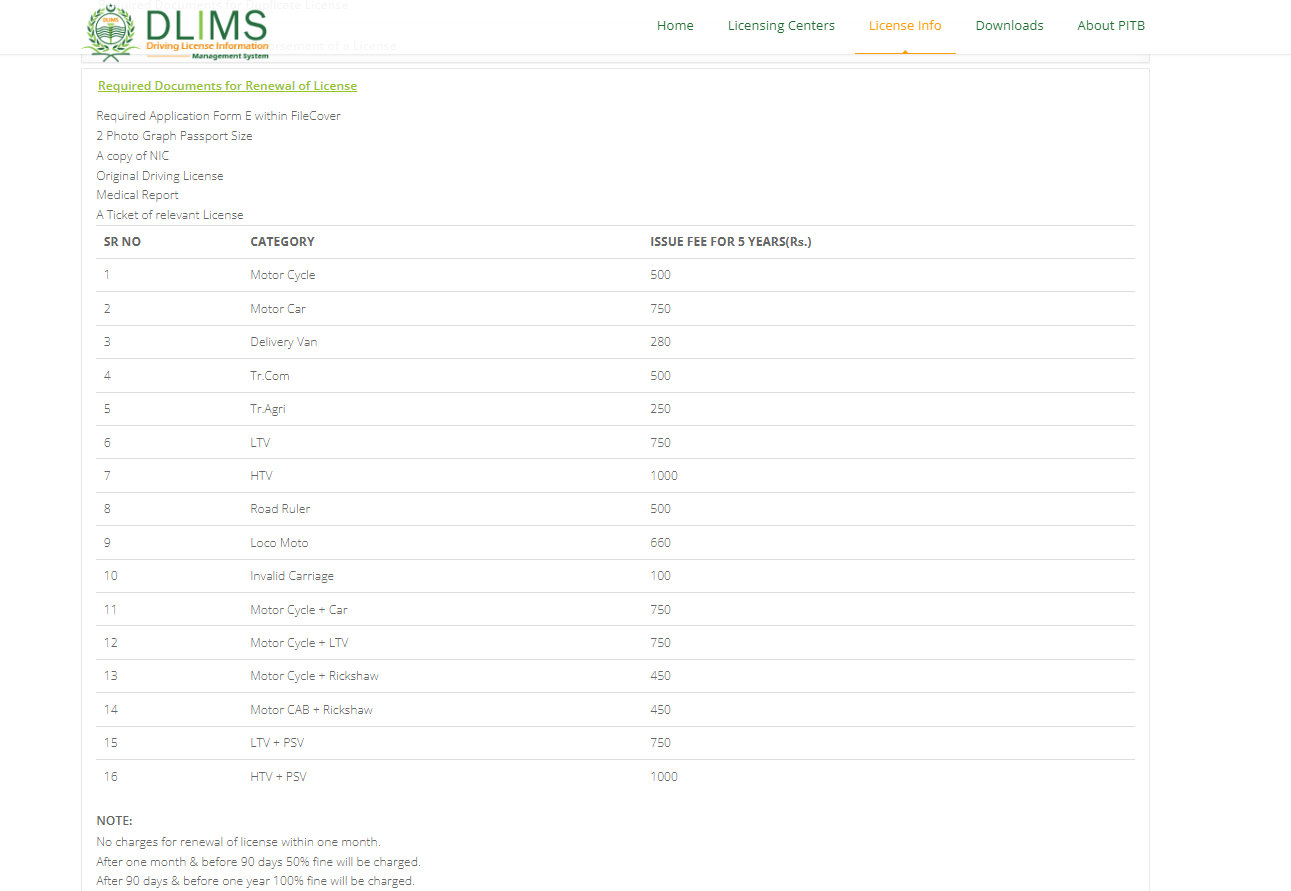Click the 450 fee for Motor CAB + Rickshaw

pos(660,710)
